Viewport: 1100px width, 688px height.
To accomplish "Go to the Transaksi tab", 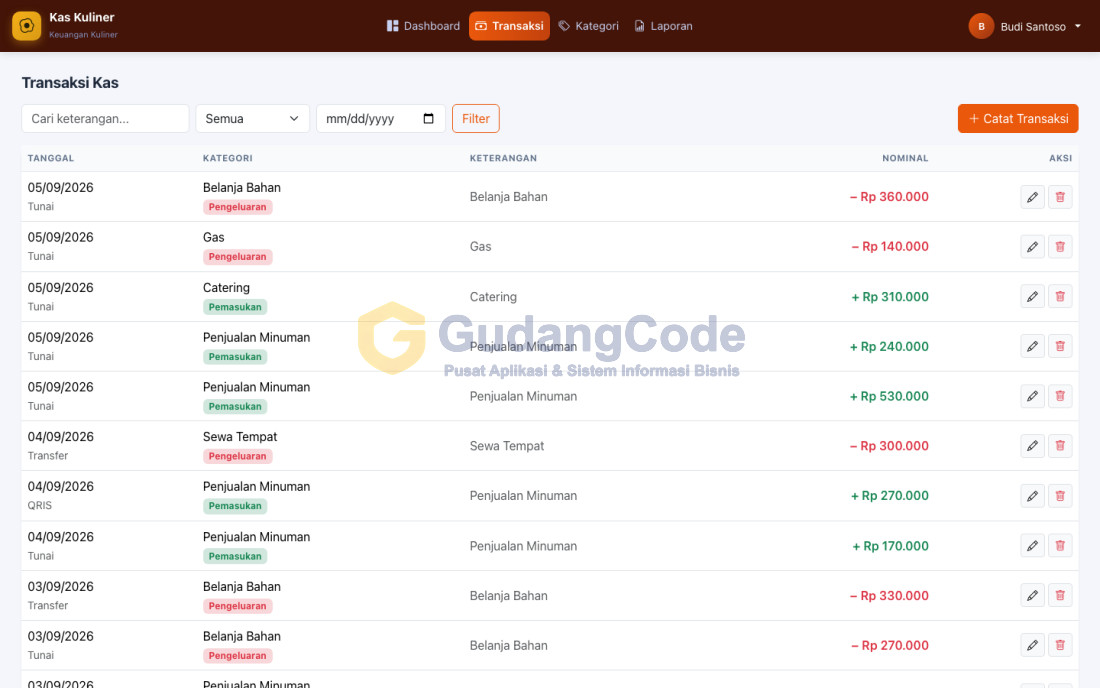I will coord(509,26).
